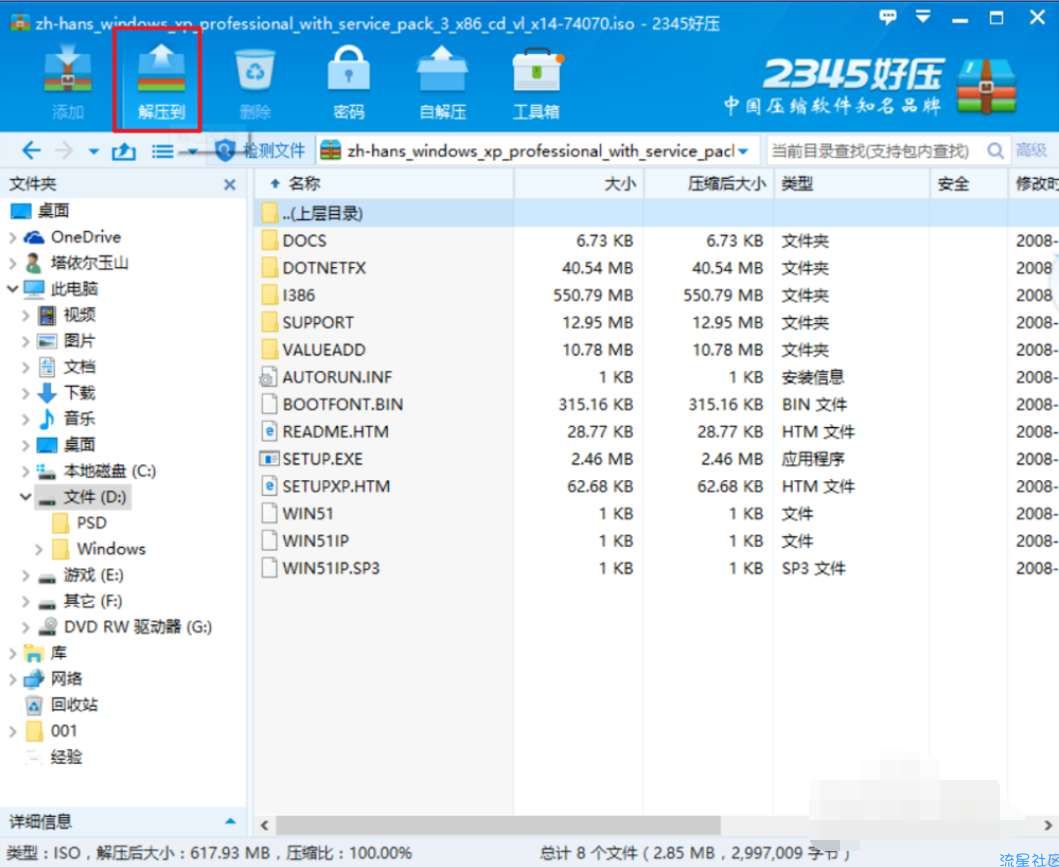Select the SETUP.EXE application file
The width and height of the screenshot is (1059, 867).
click(x=322, y=459)
